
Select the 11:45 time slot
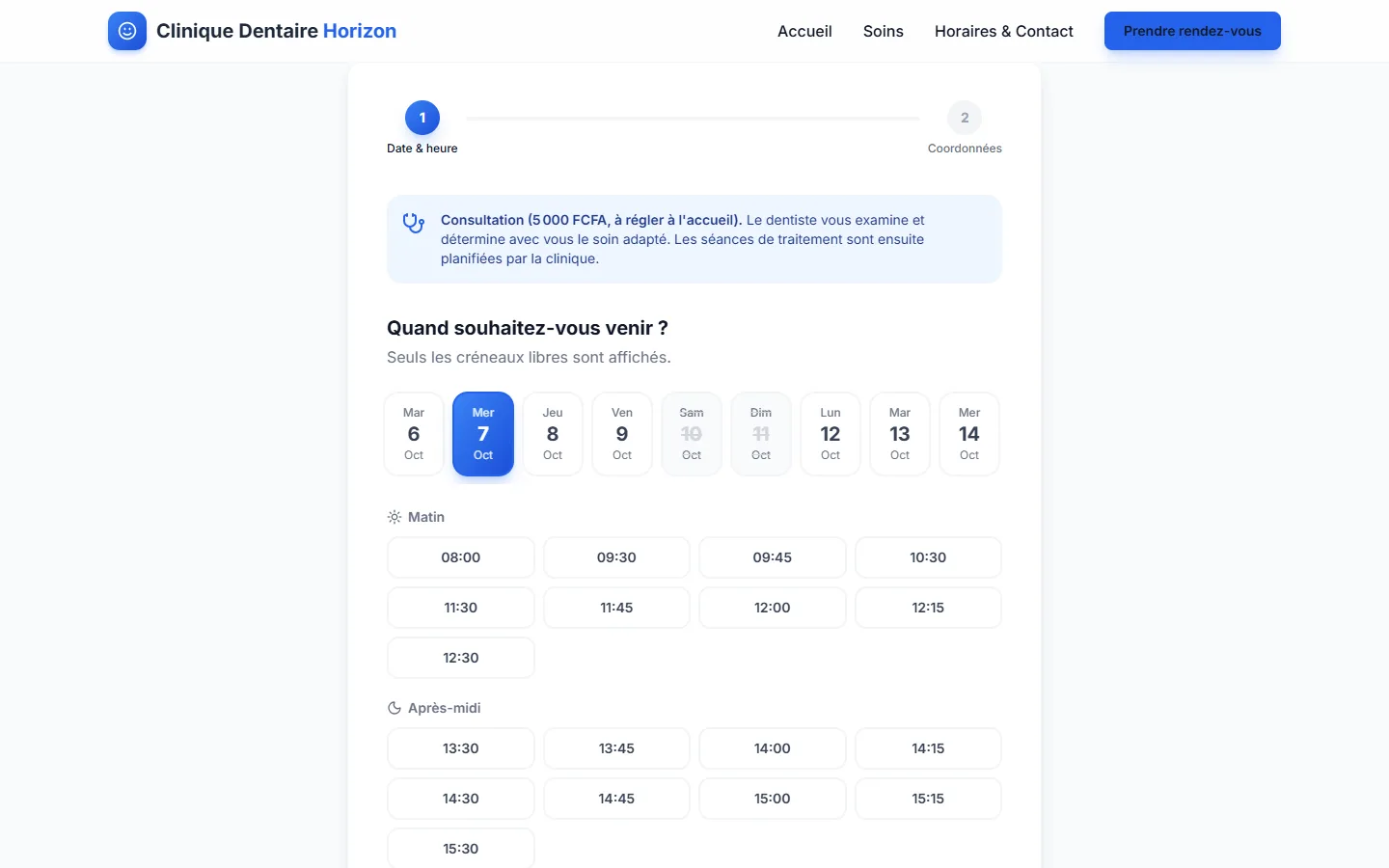[x=616, y=608]
